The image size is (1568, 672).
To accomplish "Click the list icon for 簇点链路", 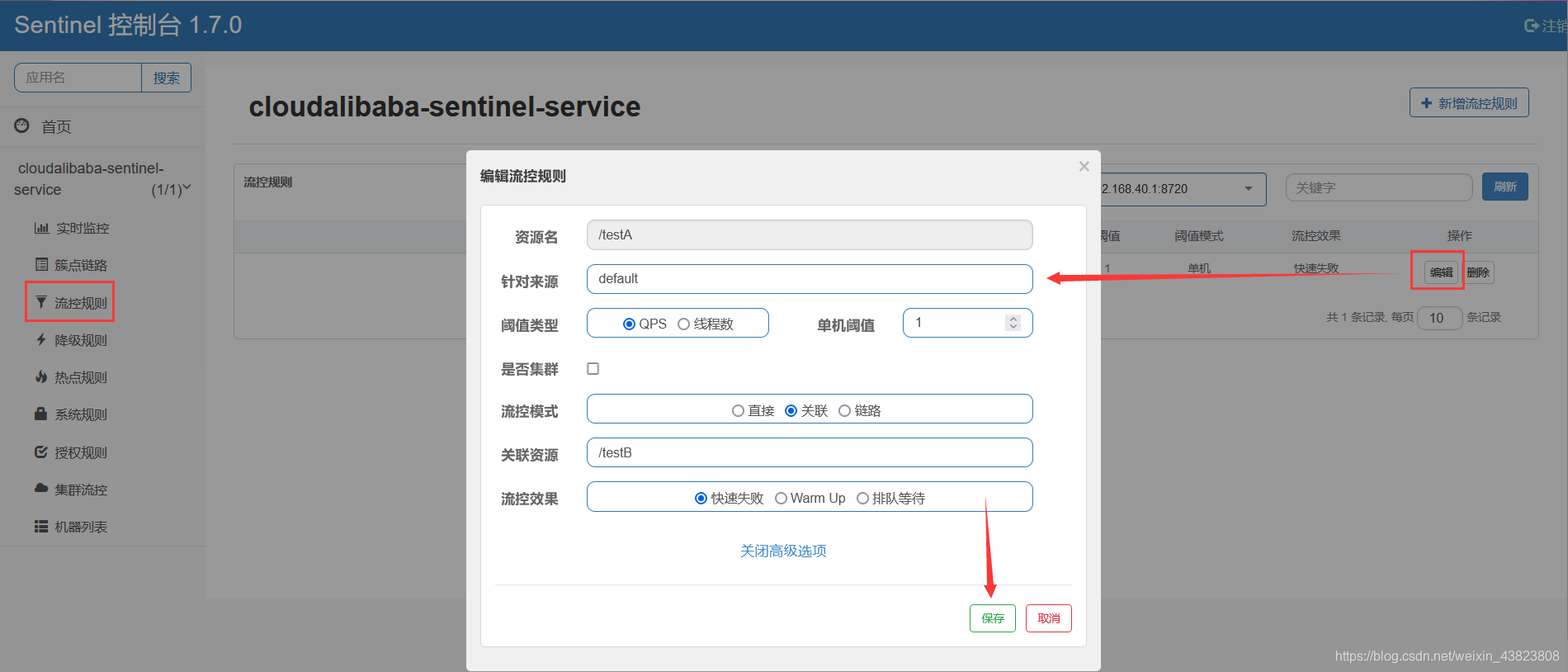I will (x=41, y=264).
